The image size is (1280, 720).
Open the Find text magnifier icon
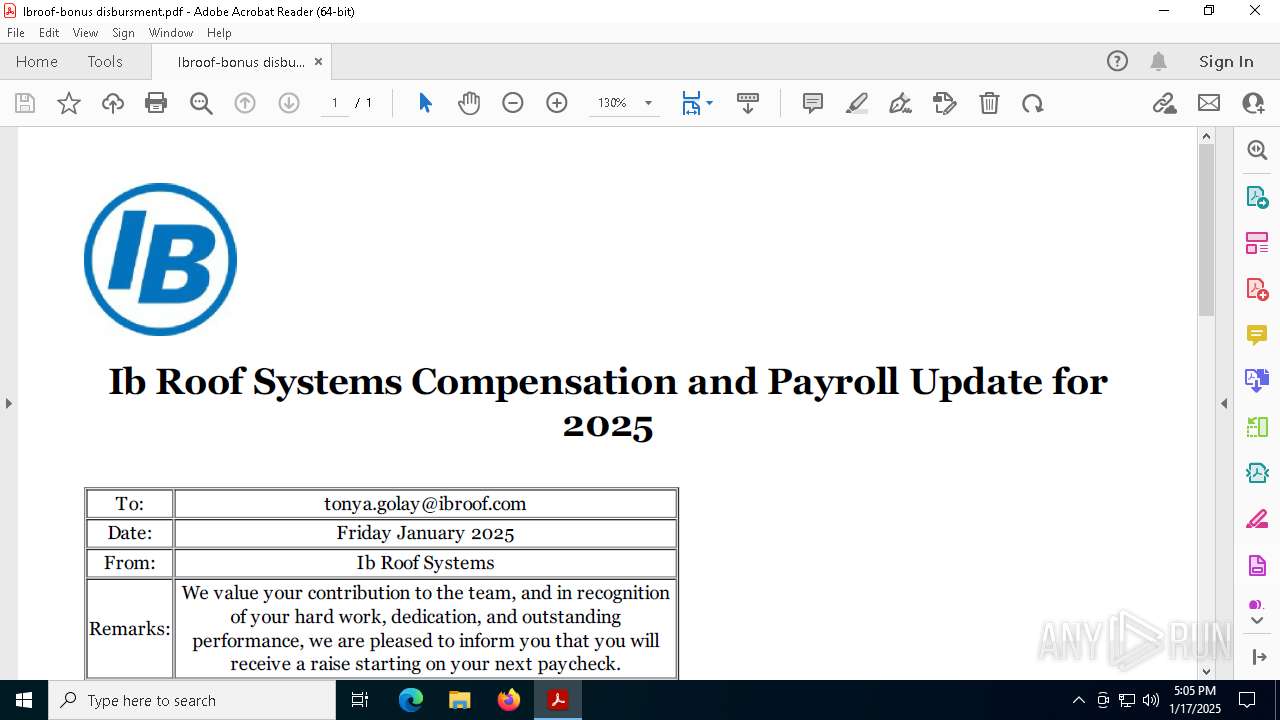pyautogui.click(x=201, y=103)
